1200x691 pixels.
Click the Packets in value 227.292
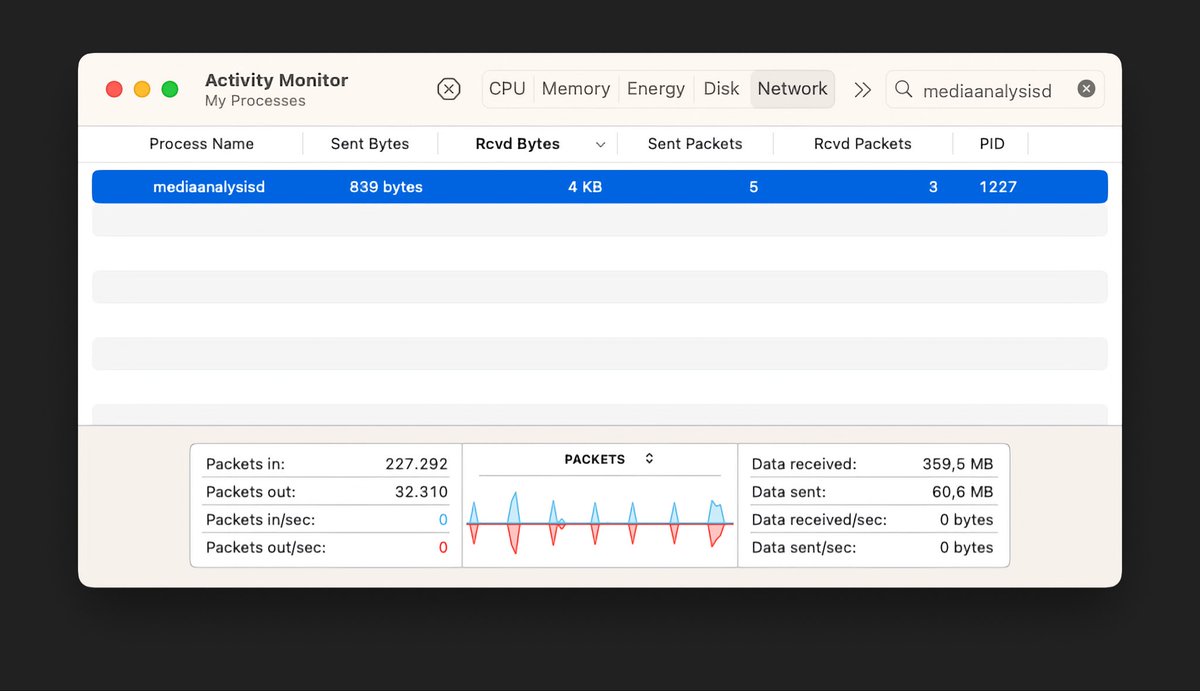click(417, 464)
